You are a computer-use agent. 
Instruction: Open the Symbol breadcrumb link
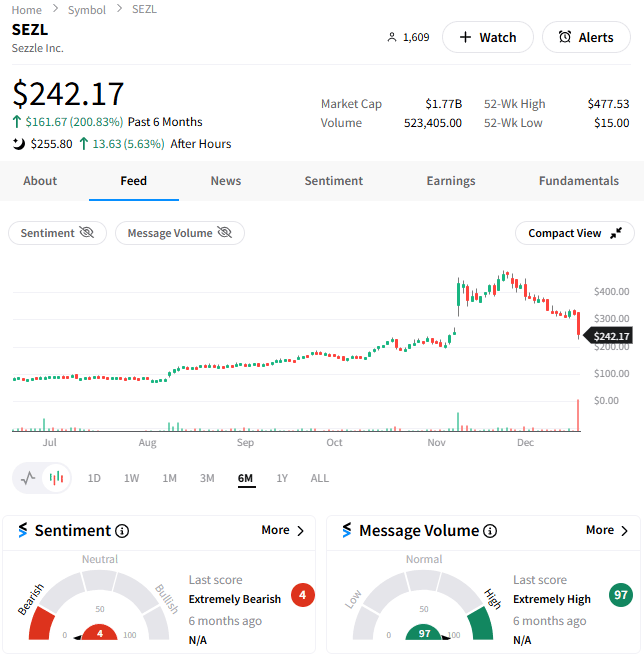tap(87, 10)
